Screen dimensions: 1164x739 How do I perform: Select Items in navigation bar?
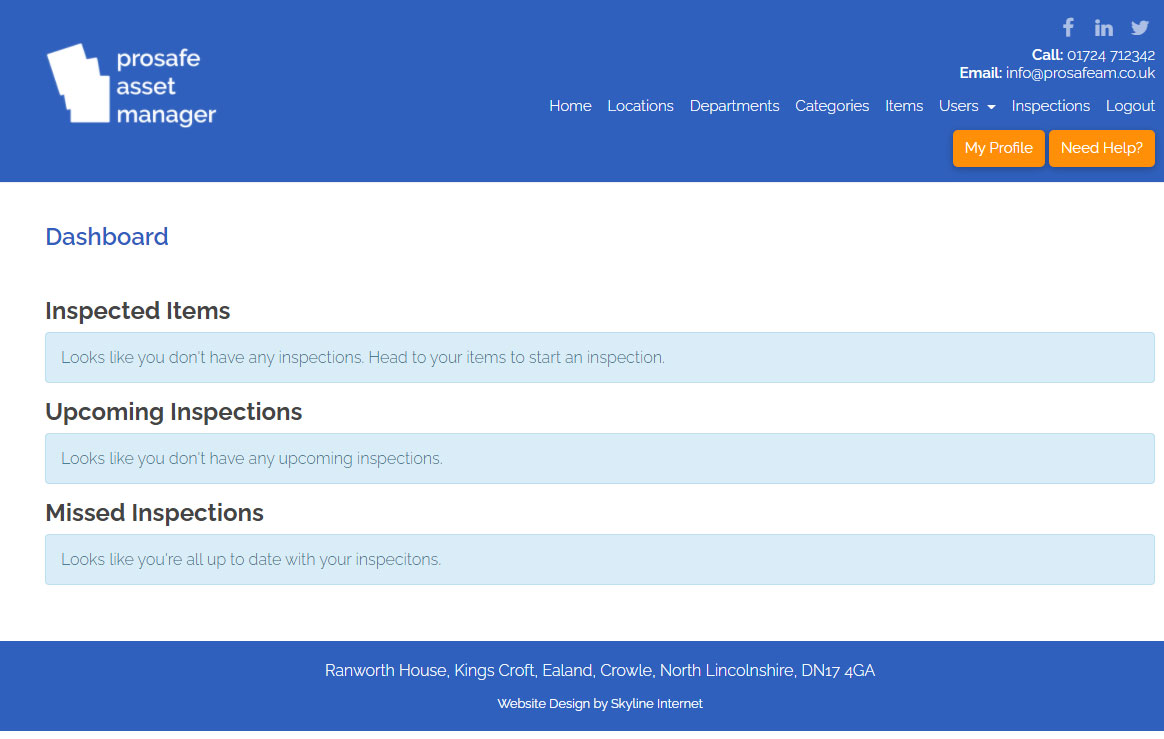(904, 106)
